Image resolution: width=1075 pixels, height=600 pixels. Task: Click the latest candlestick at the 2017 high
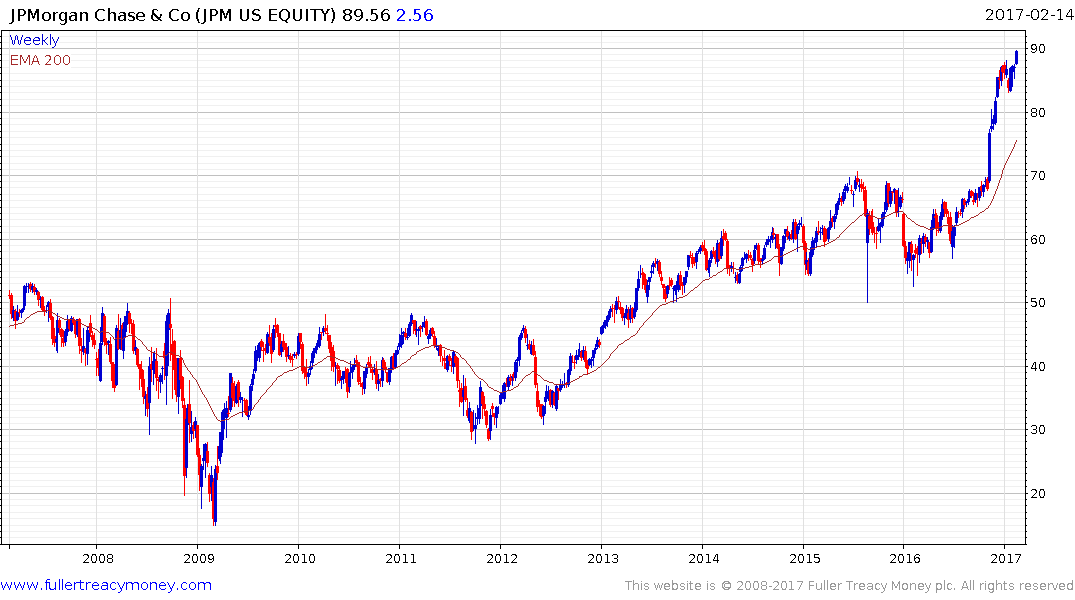(x=1016, y=57)
